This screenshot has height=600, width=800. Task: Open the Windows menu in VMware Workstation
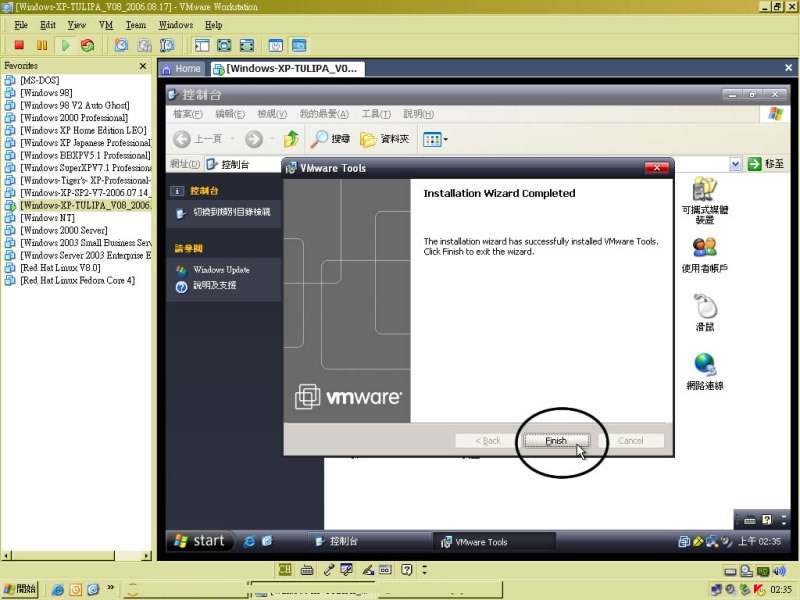coord(176,25)
